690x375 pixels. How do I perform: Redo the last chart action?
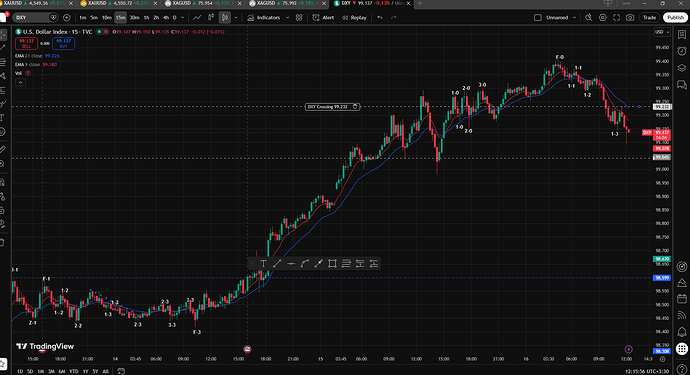click(x=393, y=18)
